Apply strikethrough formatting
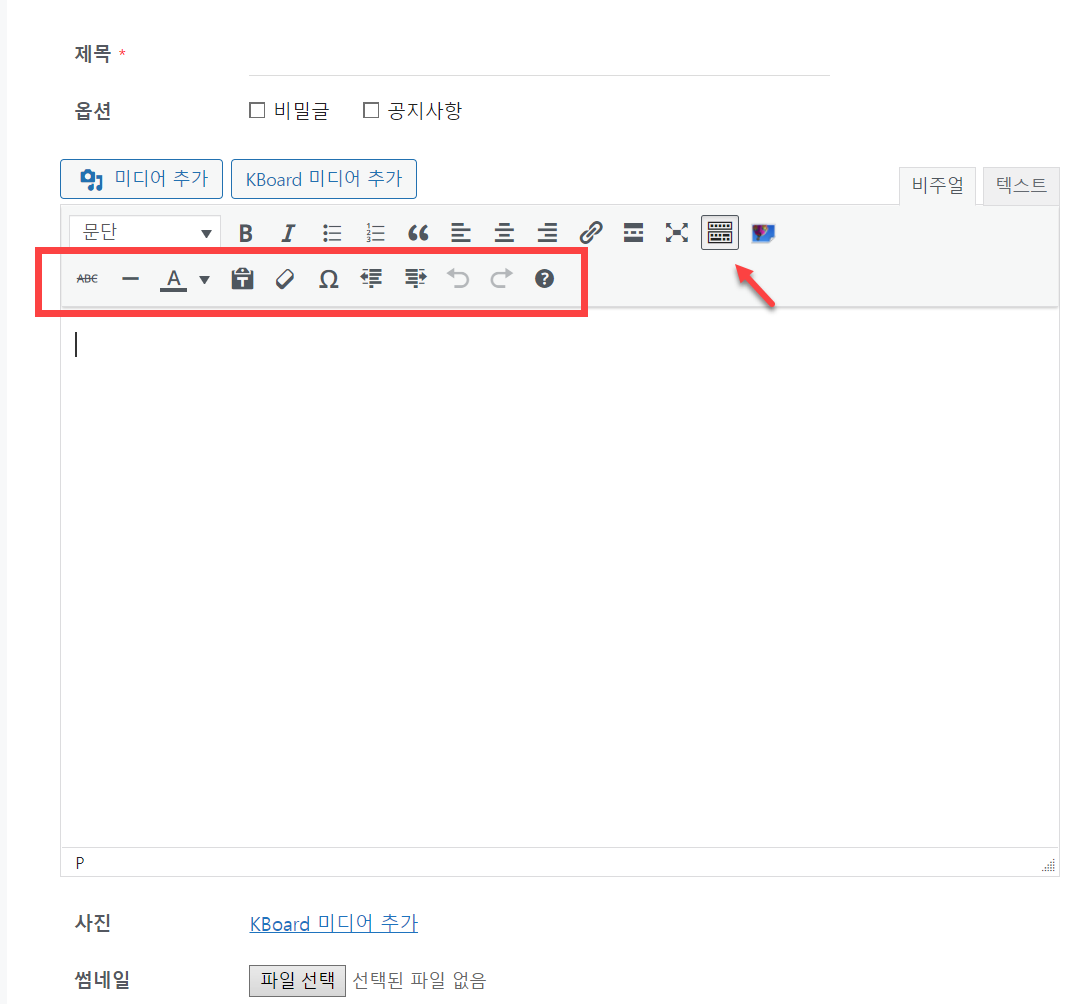This screenshot has height=1004, width=1083. tap(87, 278)
